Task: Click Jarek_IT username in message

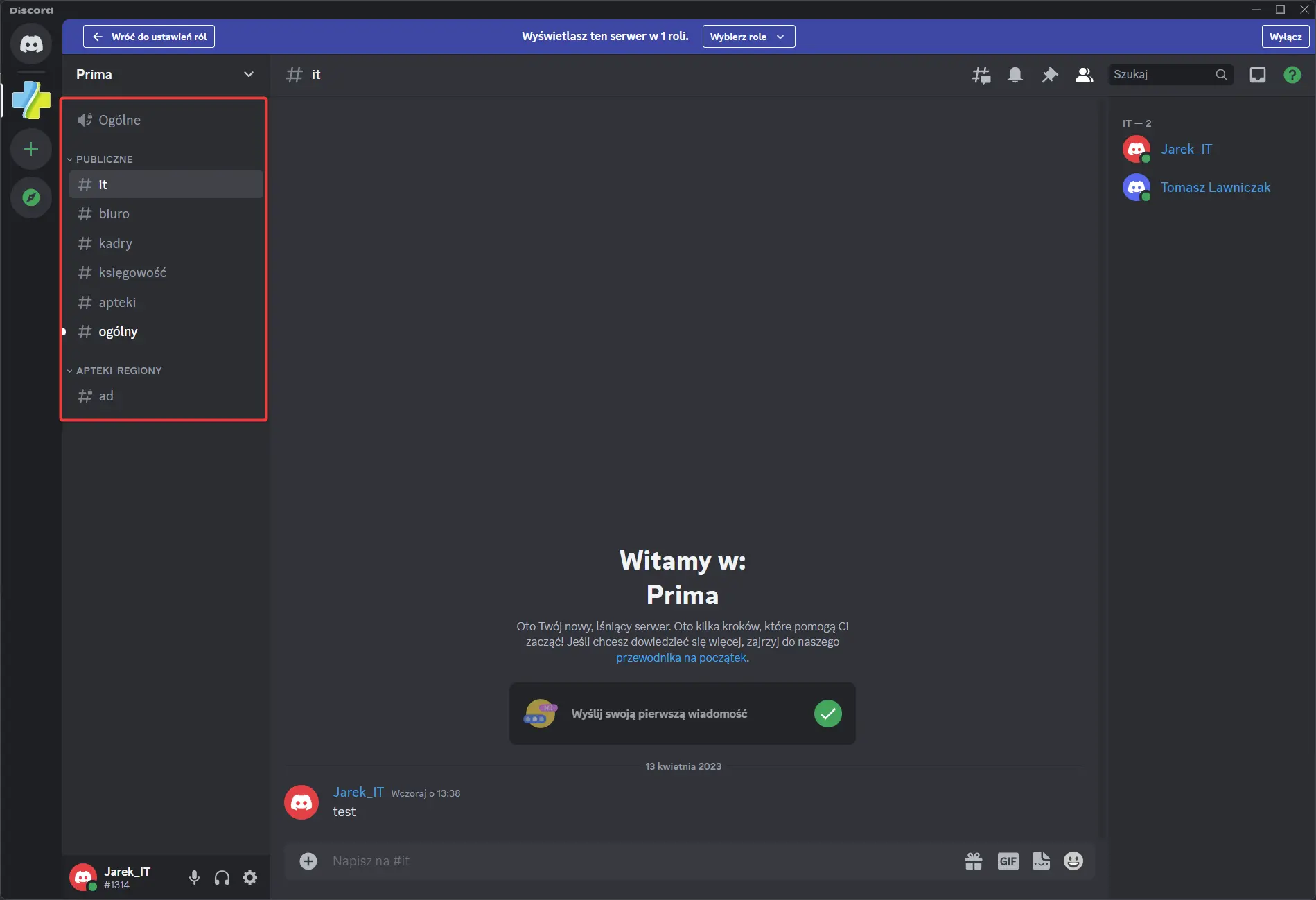Action: pos(358,792)
